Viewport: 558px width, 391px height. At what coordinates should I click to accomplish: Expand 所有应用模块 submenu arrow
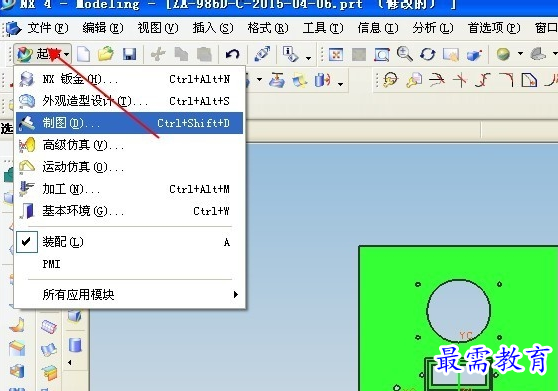click(x=236, y=295)
